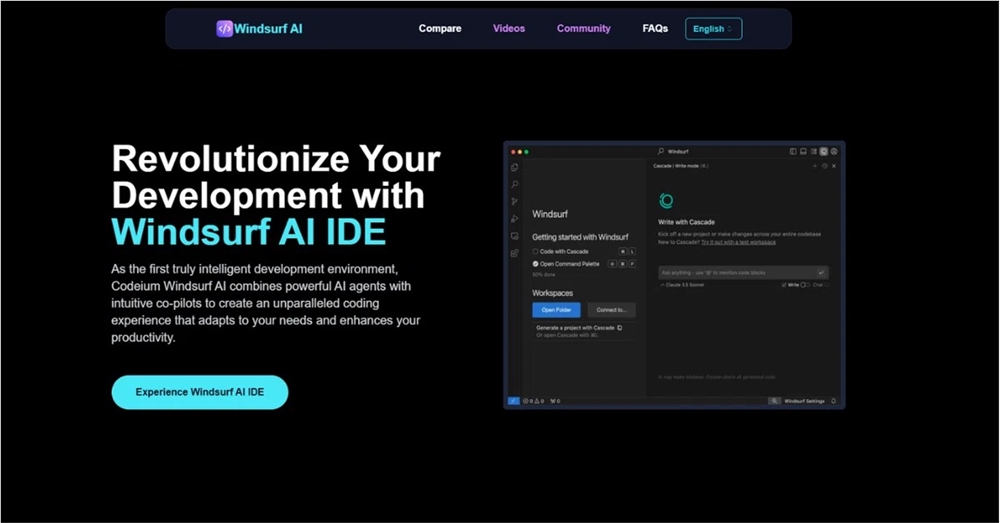
Task: Click the Connect to... workspace button
Action: (610, 310)
